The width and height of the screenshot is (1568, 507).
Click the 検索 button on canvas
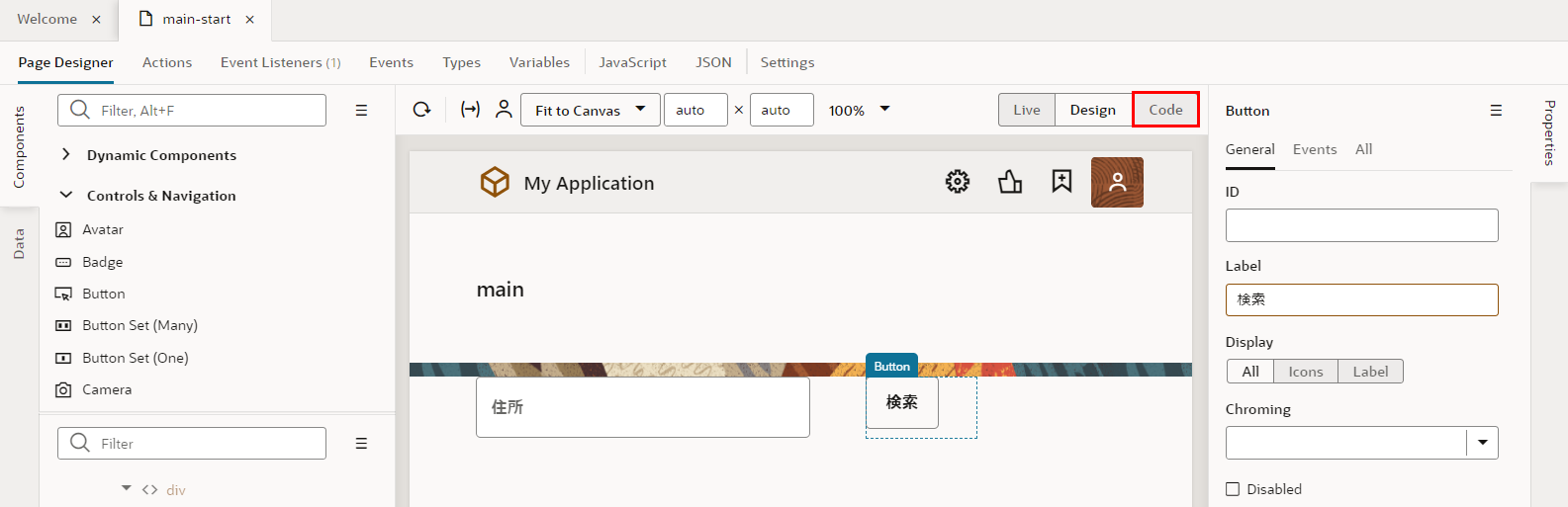pyautogui.click(x=901, y=402)
